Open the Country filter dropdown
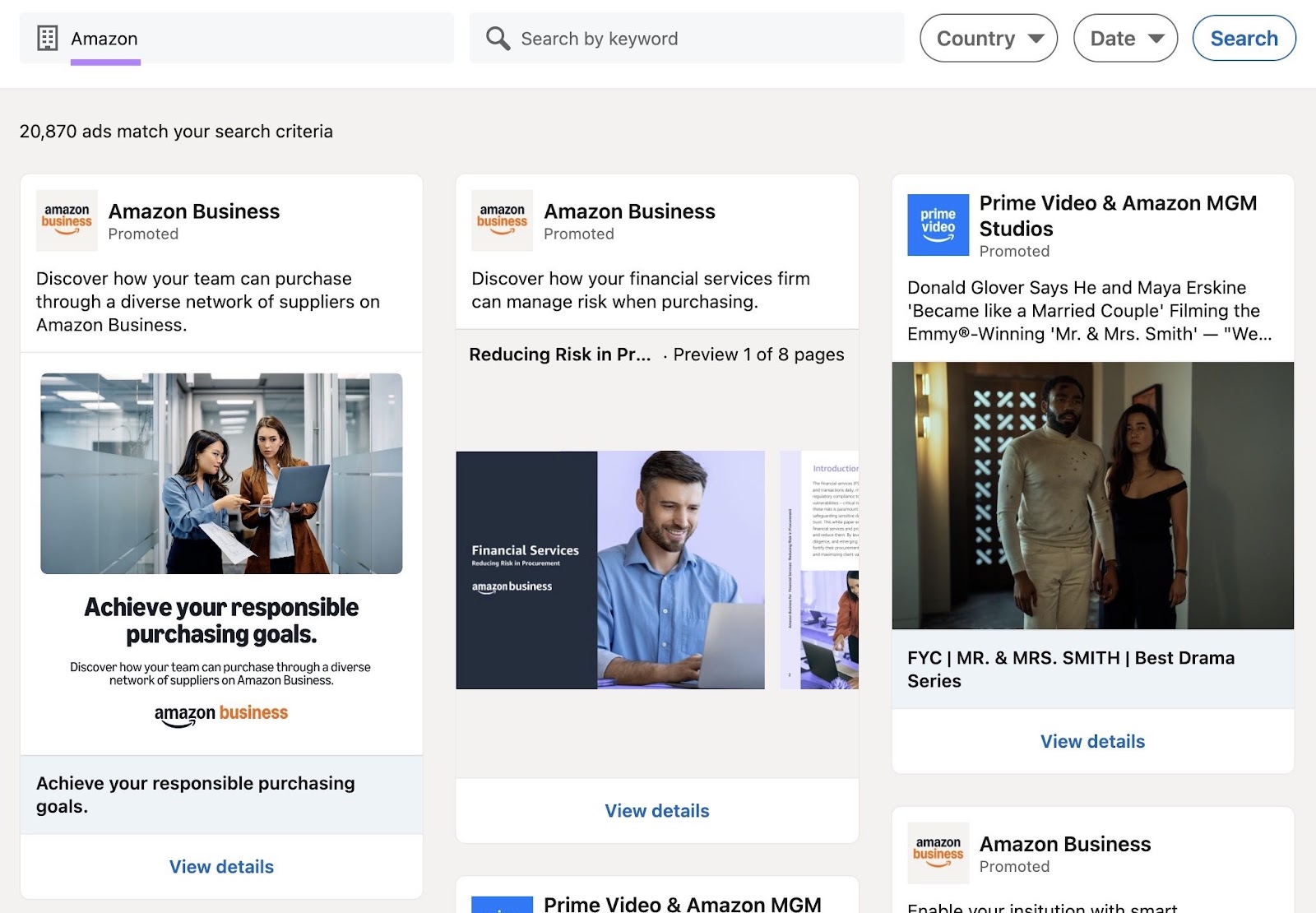The width and height of the screenshot is (1316, 913). (x=988, y=38)
